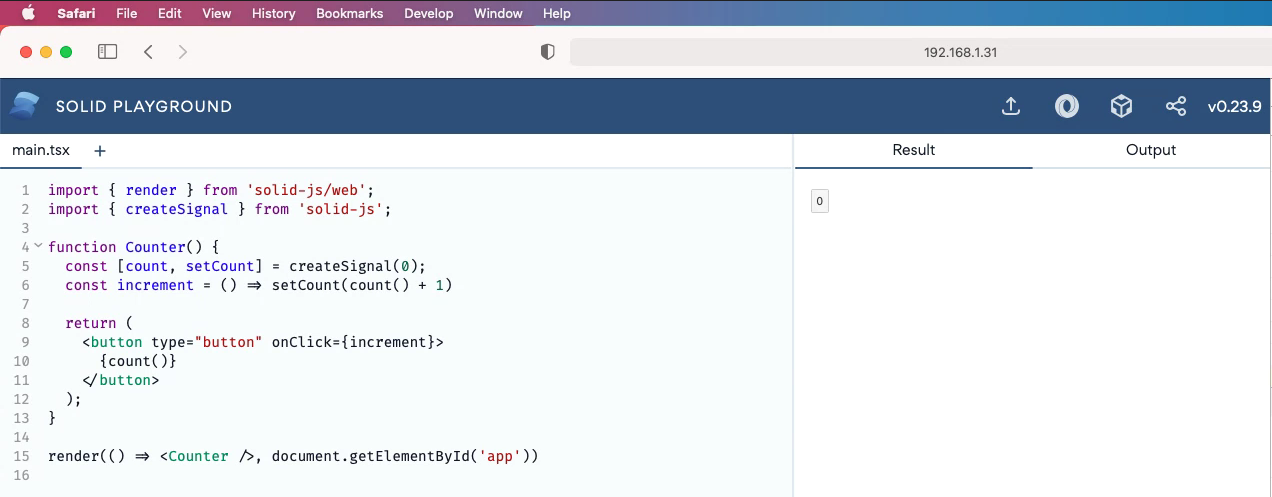Switch to the Output tab
Screen dimensions: 1272x497
coord(1151,150)
